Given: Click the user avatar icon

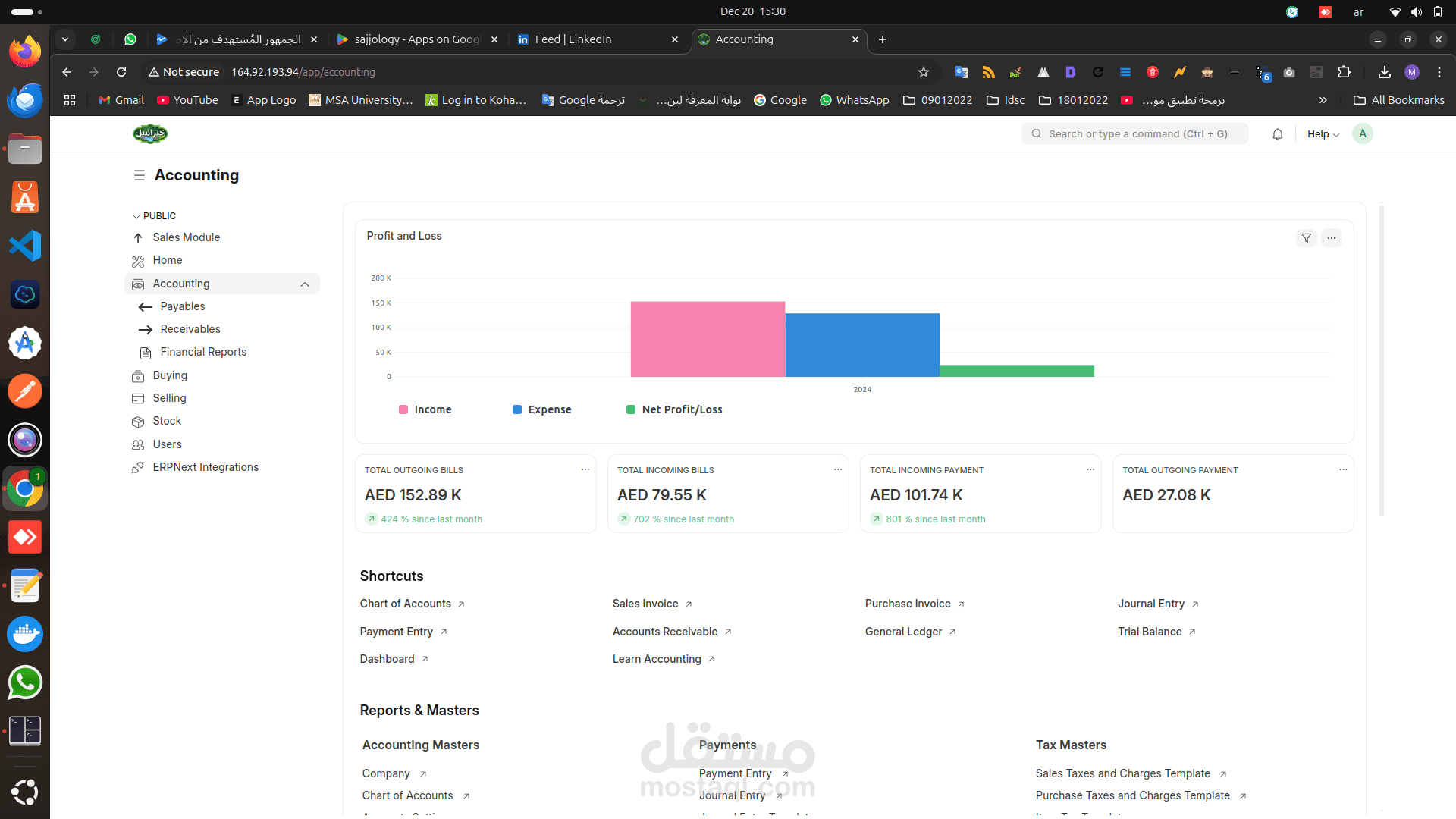Looking at the screenshot, I should point(1363,133).
